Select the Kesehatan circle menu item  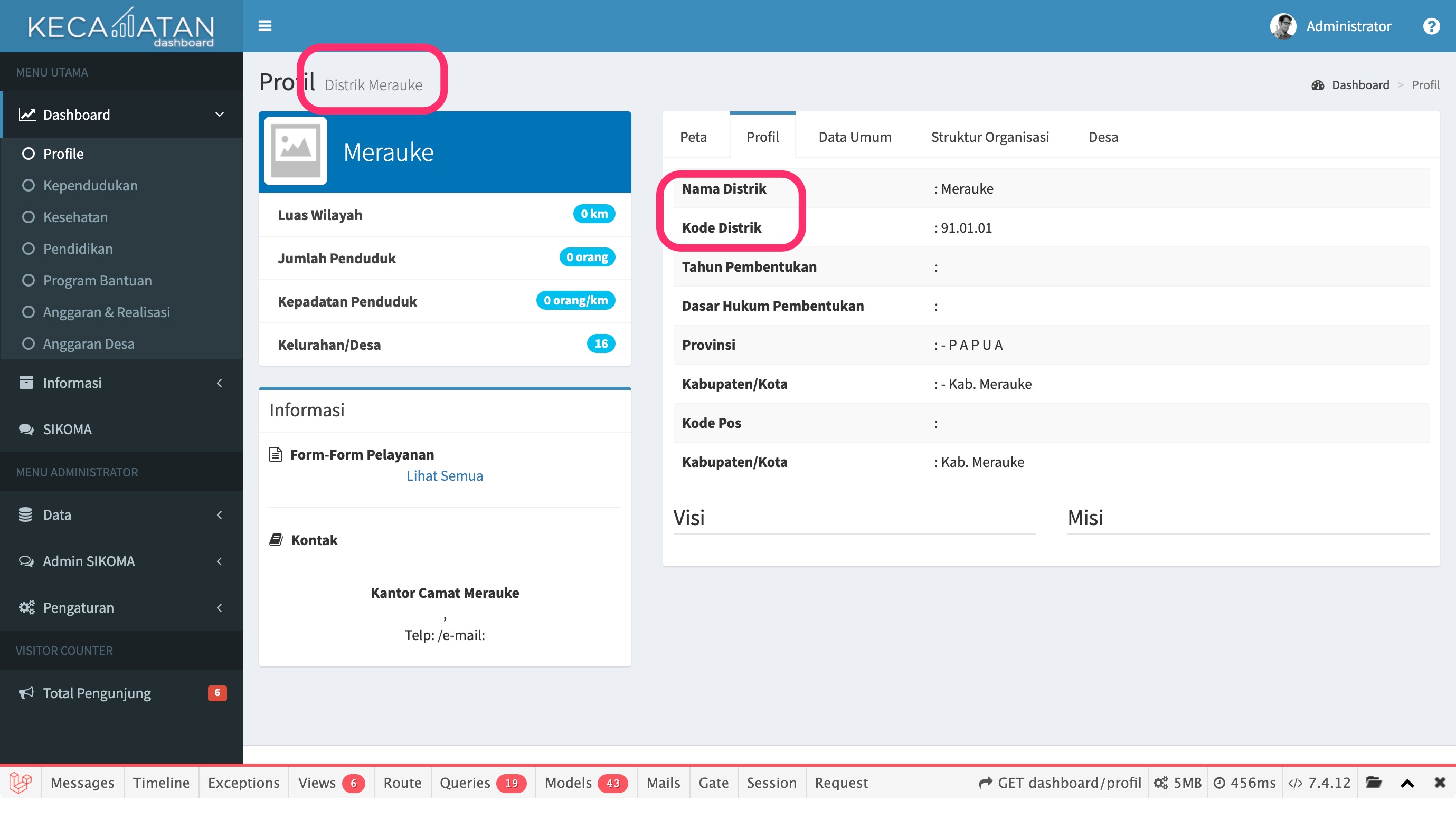(75, 217)
